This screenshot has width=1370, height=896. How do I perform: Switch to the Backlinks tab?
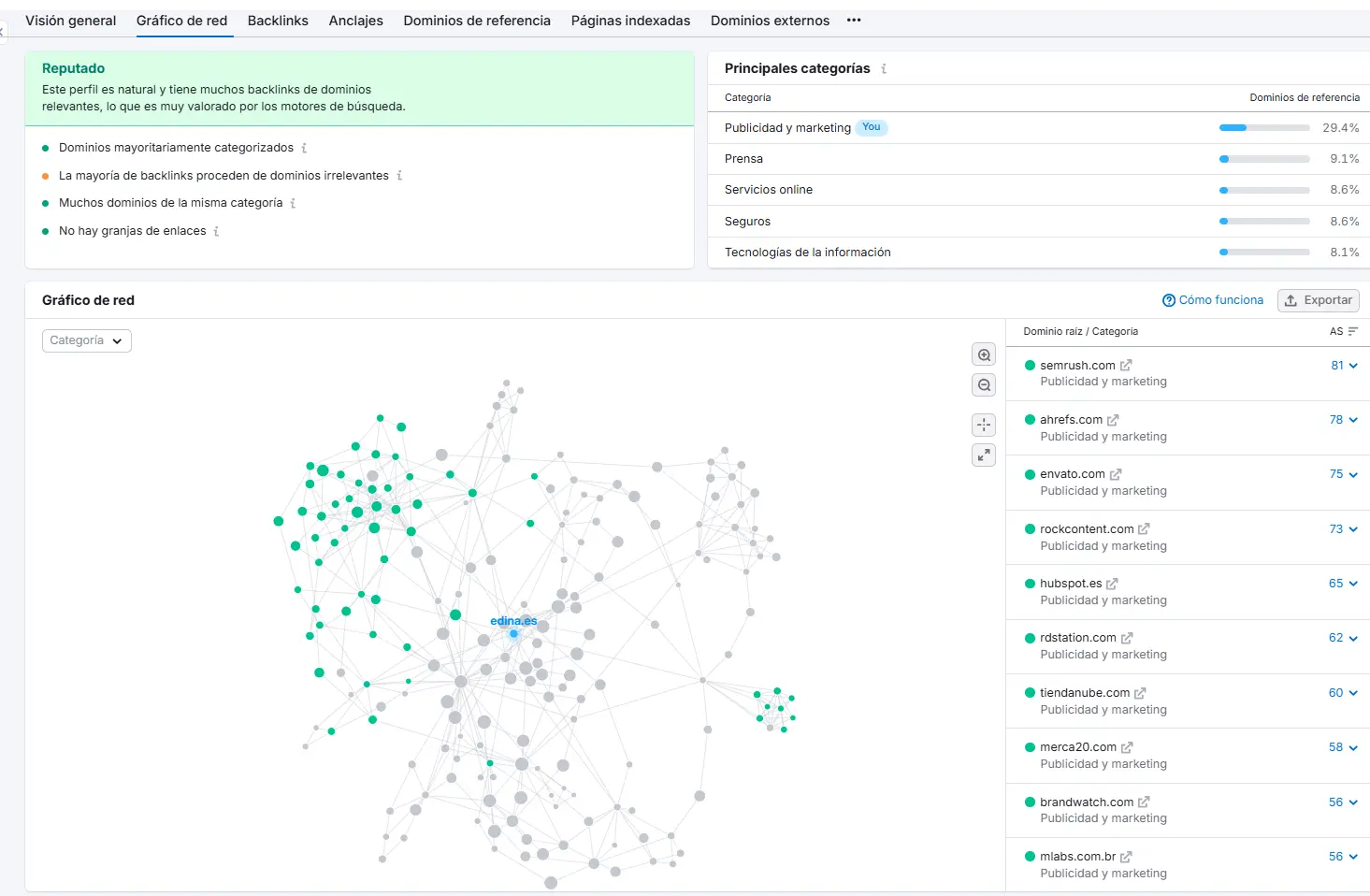[278, 21]
